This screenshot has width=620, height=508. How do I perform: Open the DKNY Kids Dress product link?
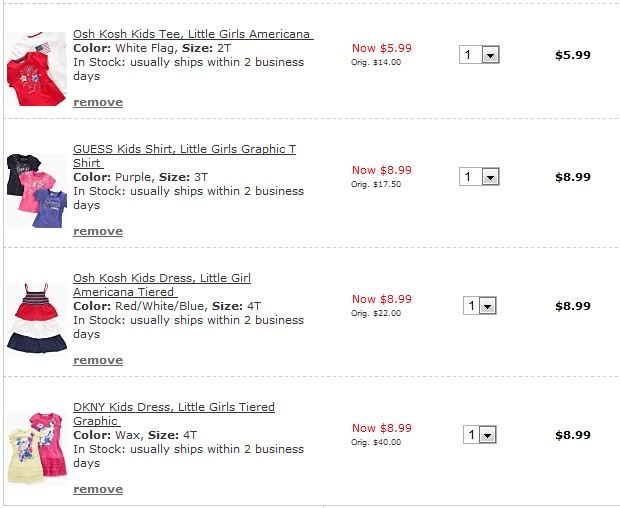pos(173,407)
